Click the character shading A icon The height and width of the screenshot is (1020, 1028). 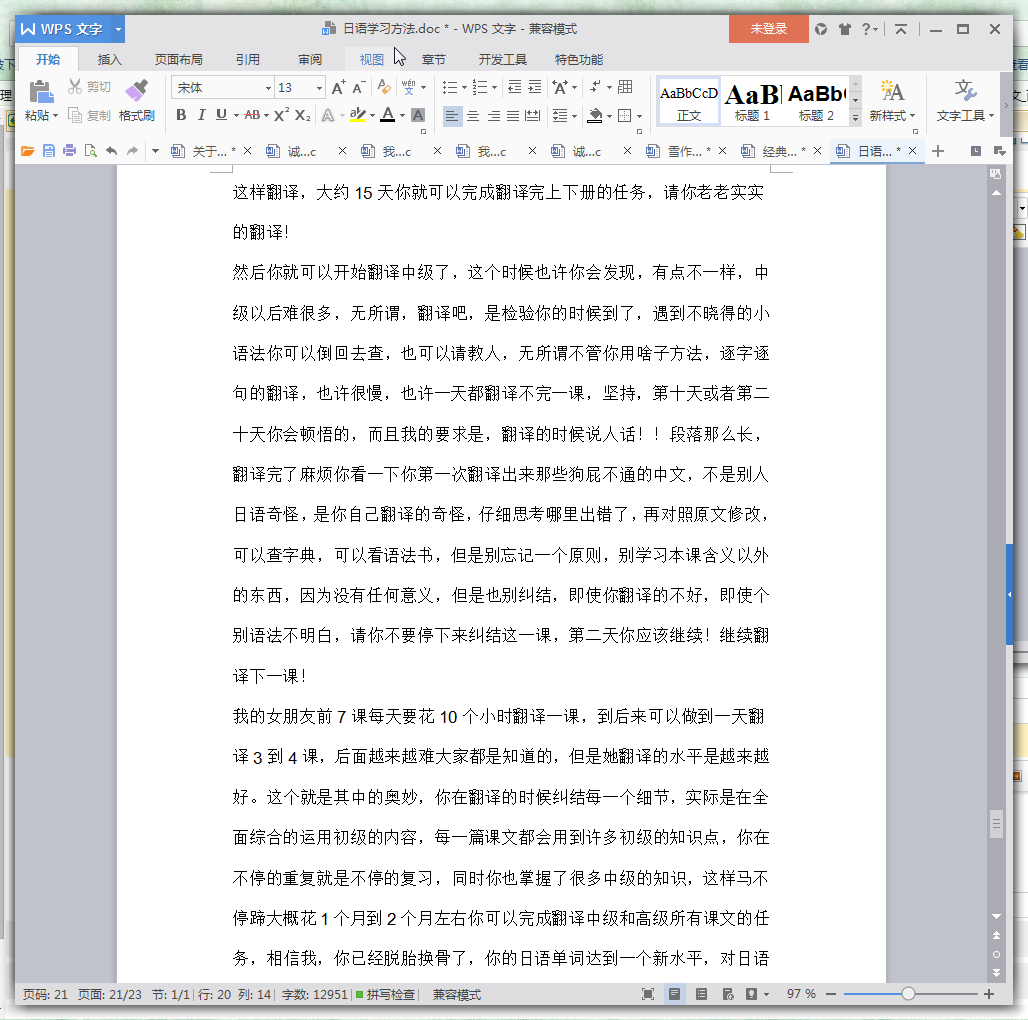pos(418,115)
